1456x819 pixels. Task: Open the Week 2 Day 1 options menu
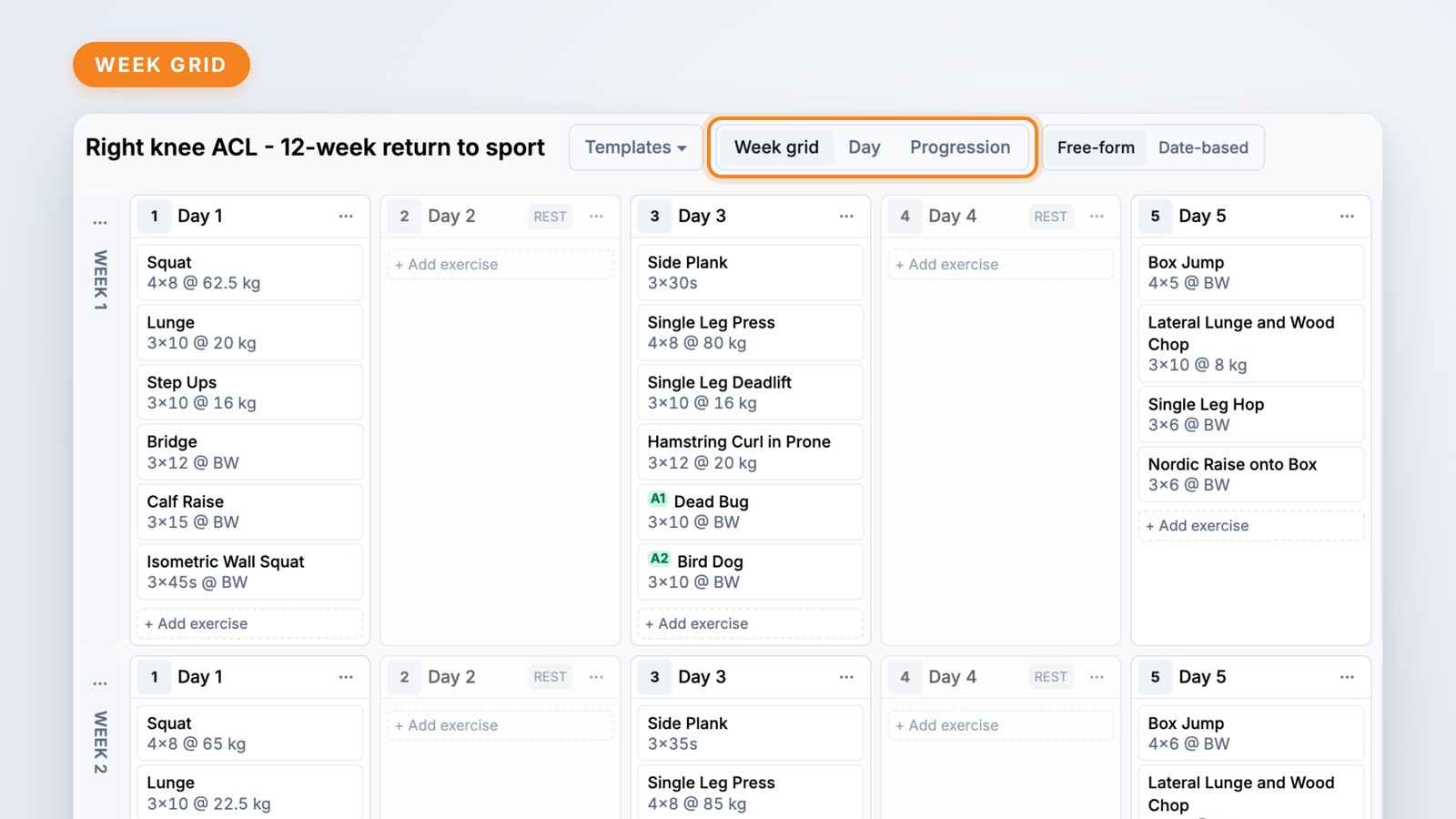tap(346, 677)
